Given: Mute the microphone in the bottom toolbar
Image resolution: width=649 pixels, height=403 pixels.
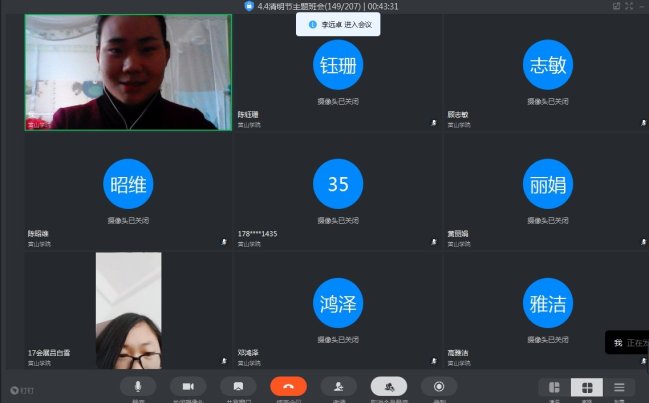Looking at the screenshot, I should (x=138, y=386).
